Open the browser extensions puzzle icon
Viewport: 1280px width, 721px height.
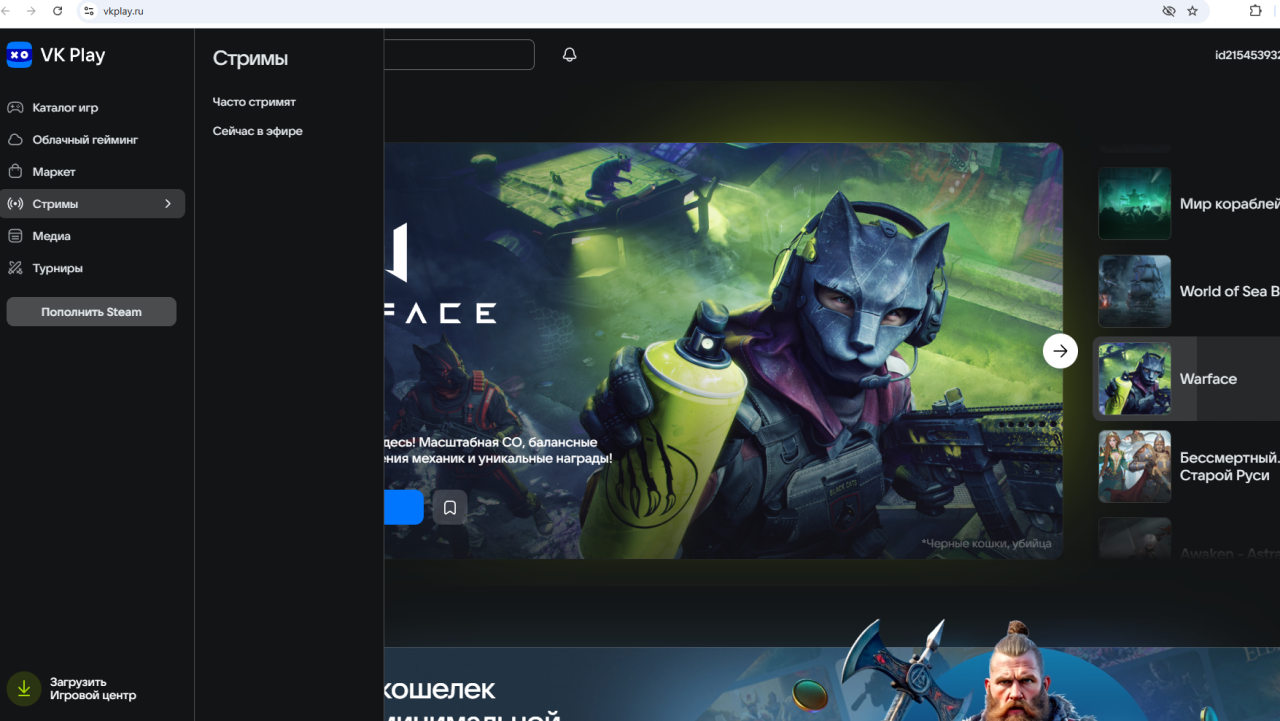1256,11
